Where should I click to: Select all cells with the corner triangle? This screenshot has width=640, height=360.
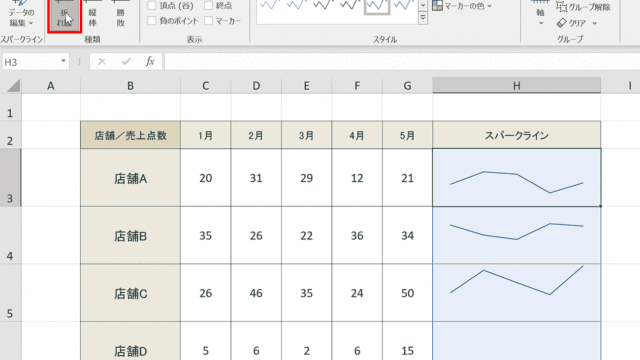(13, 86)
